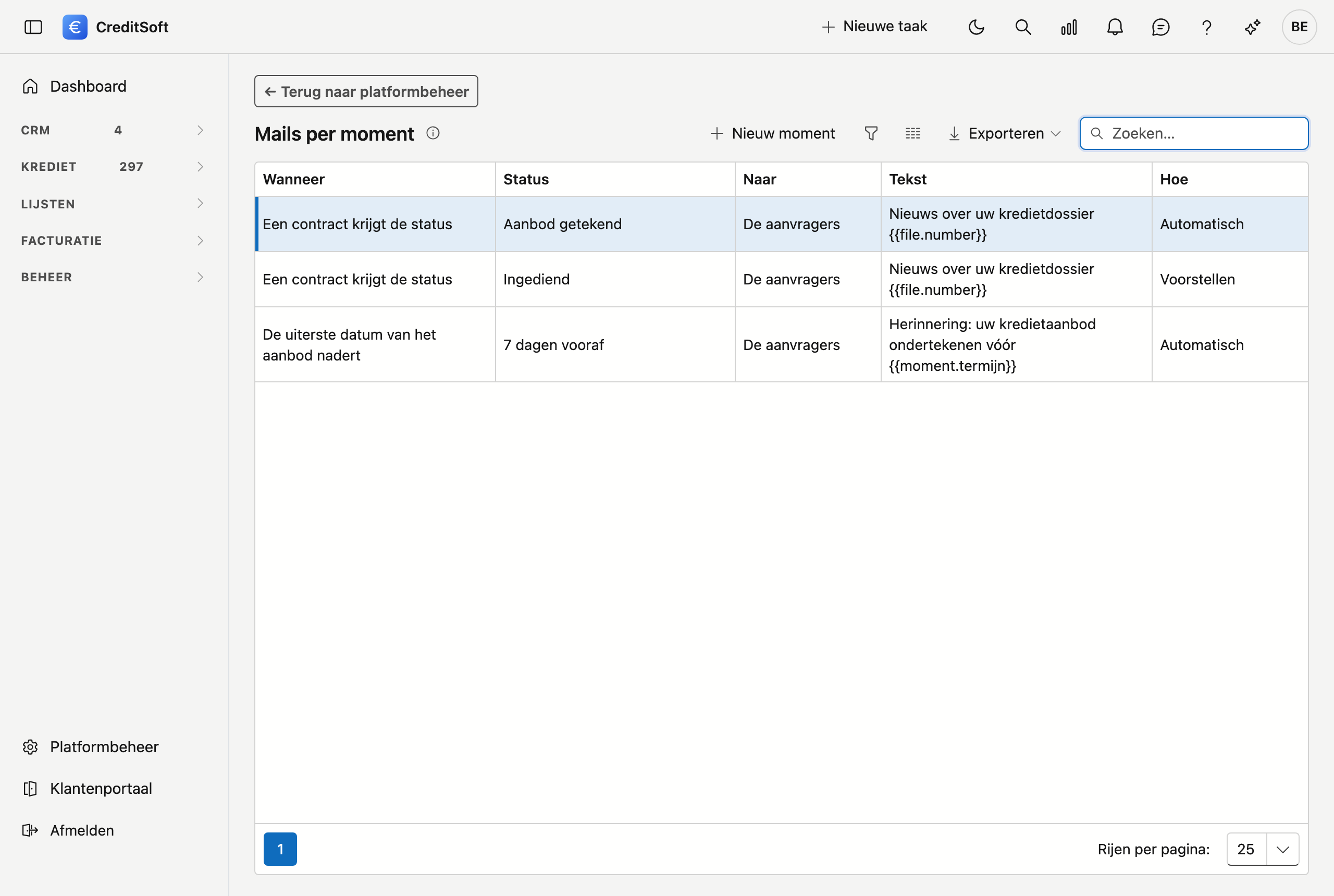Open statistics with the bar chart icon
Image resolution: width=1334 pixels, height=896 pixels.
tap(1069, 27)
